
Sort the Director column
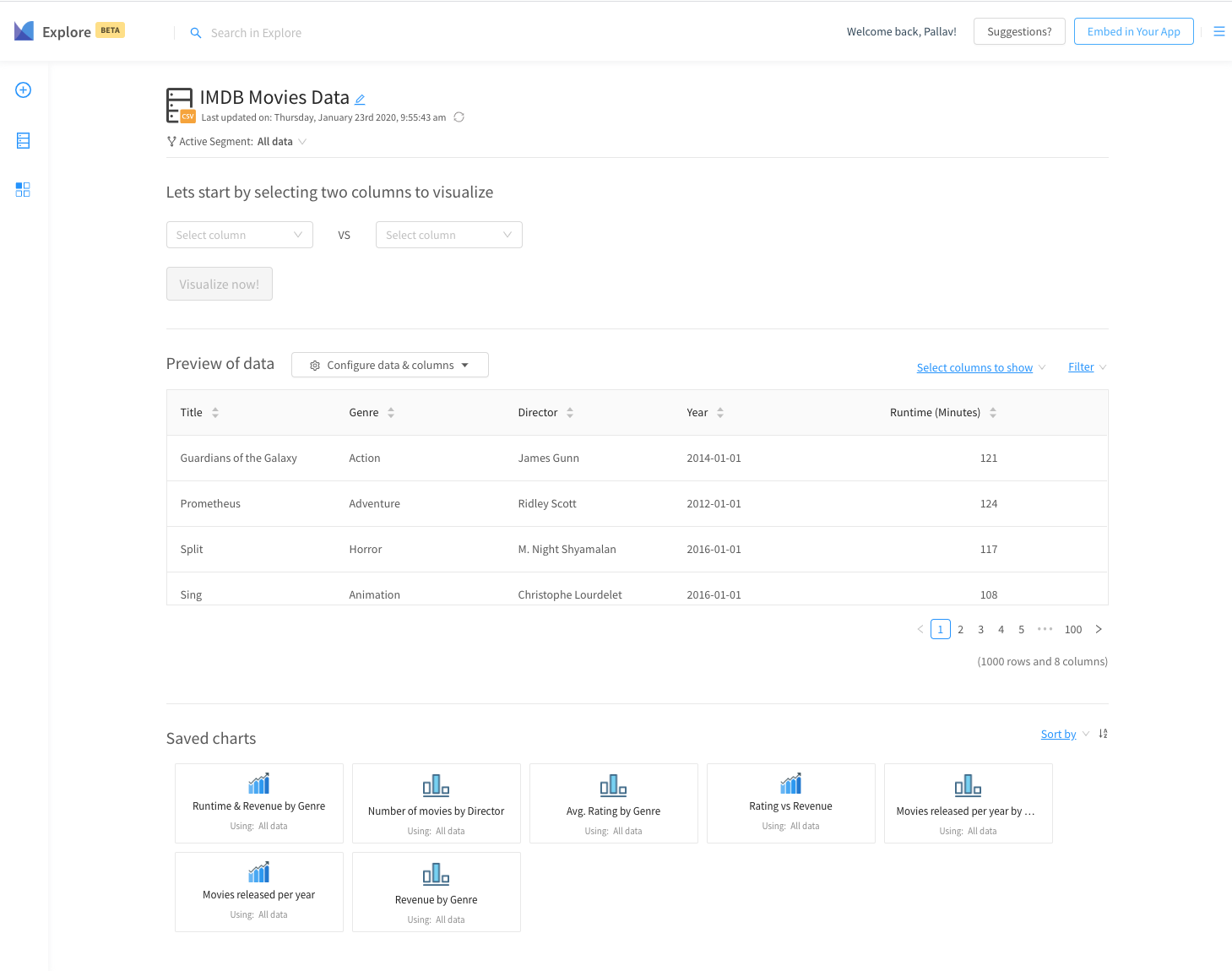pyautogui.click(x=570, y=413)
